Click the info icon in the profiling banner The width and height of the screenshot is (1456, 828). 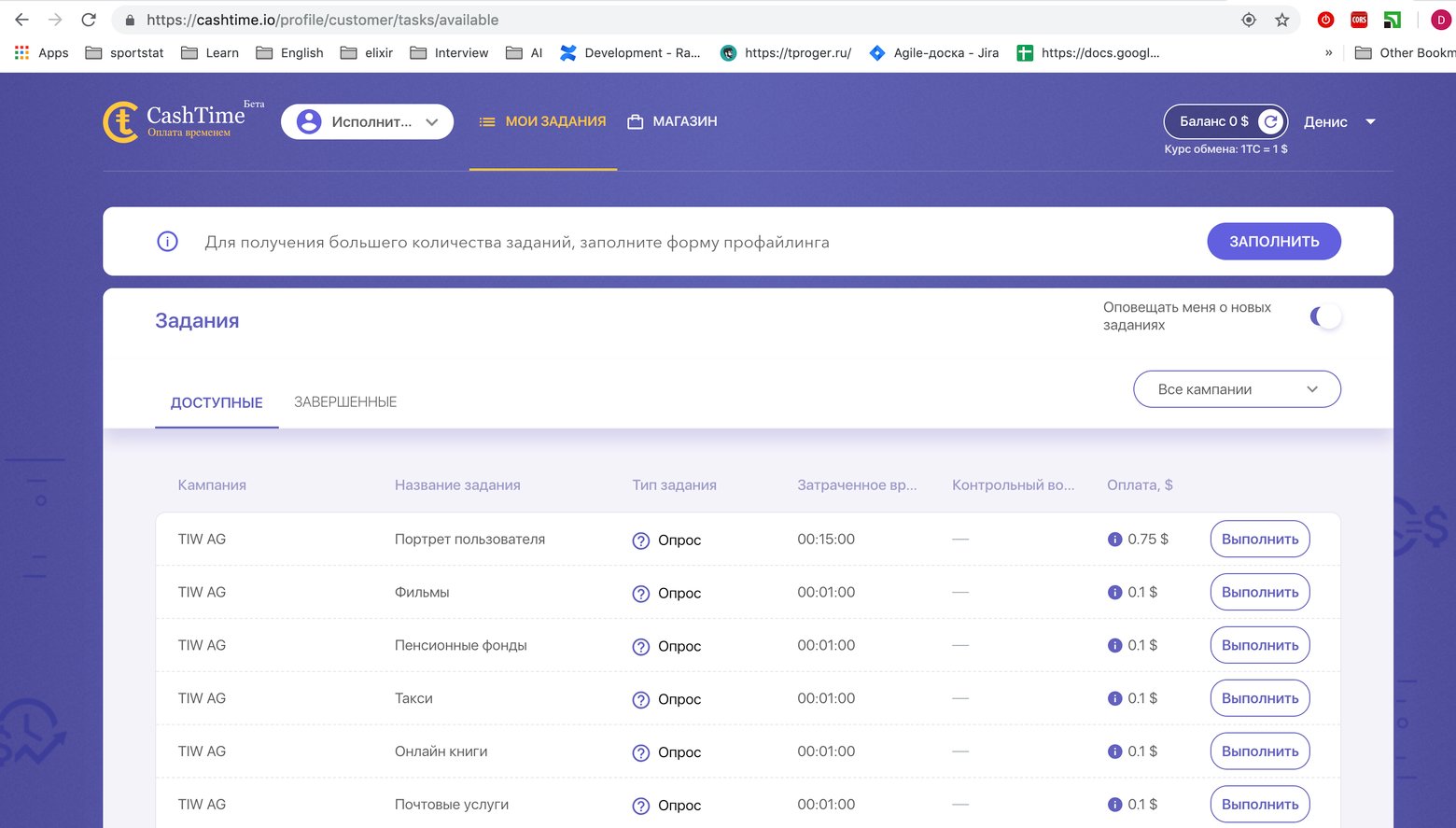pos(167,242)
